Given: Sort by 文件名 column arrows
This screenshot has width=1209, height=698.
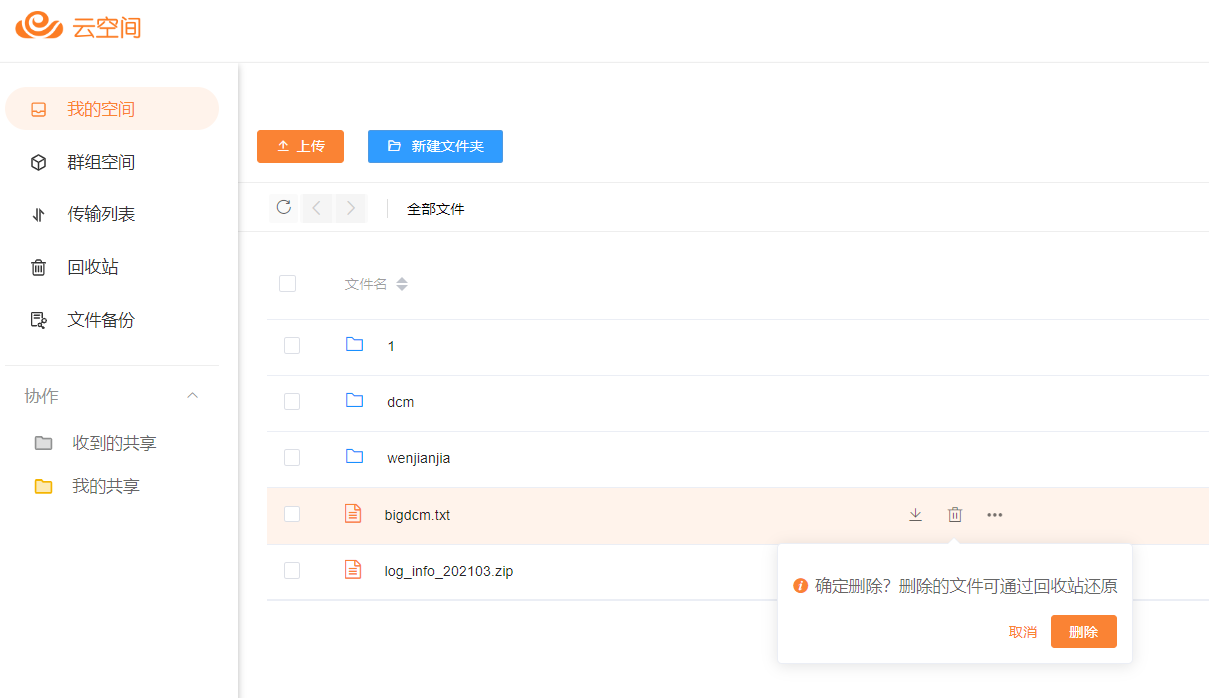Looking at the screenshot, I should pyautogui.click(x=402, y=284).
